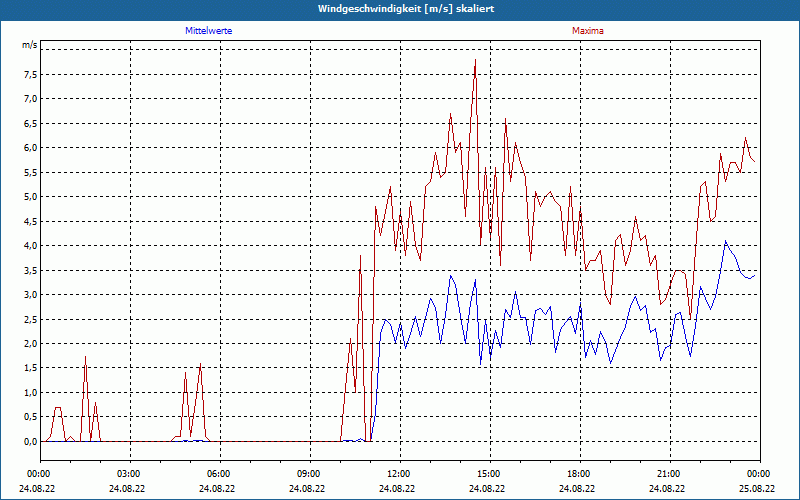Click the 18:00 time label
This screenshot has width=800, height=500.
tap(578, 474)
